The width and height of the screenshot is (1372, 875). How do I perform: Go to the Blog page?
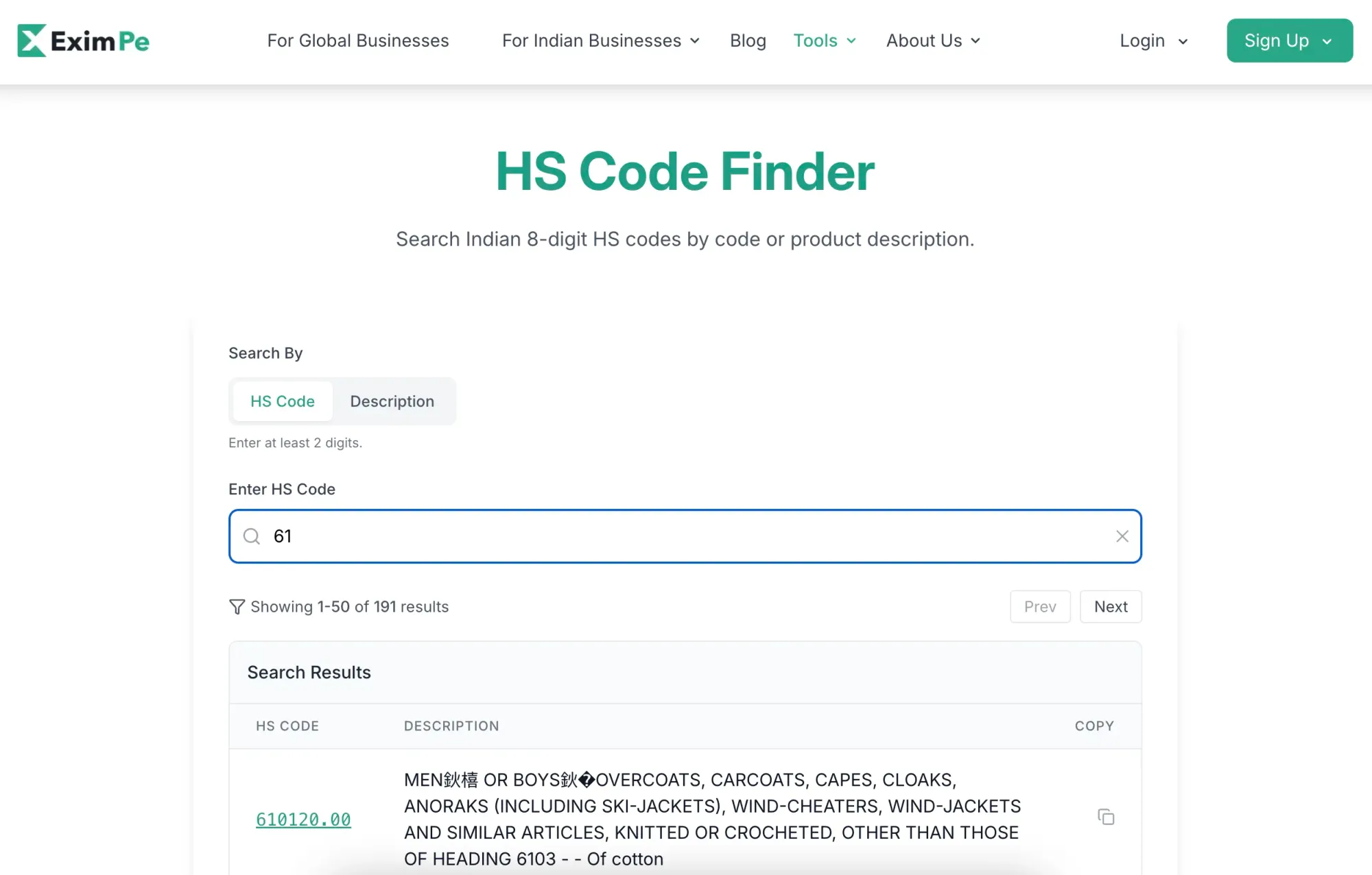point(748,41)
